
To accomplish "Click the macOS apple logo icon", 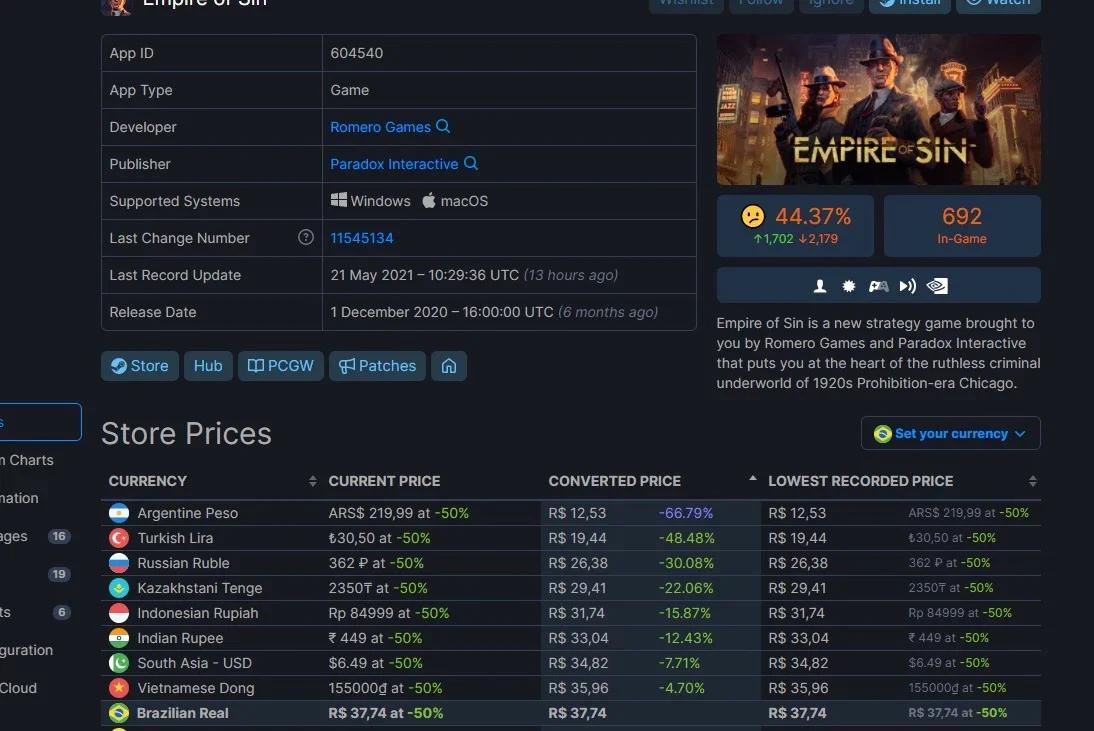I will click(428, 200).
